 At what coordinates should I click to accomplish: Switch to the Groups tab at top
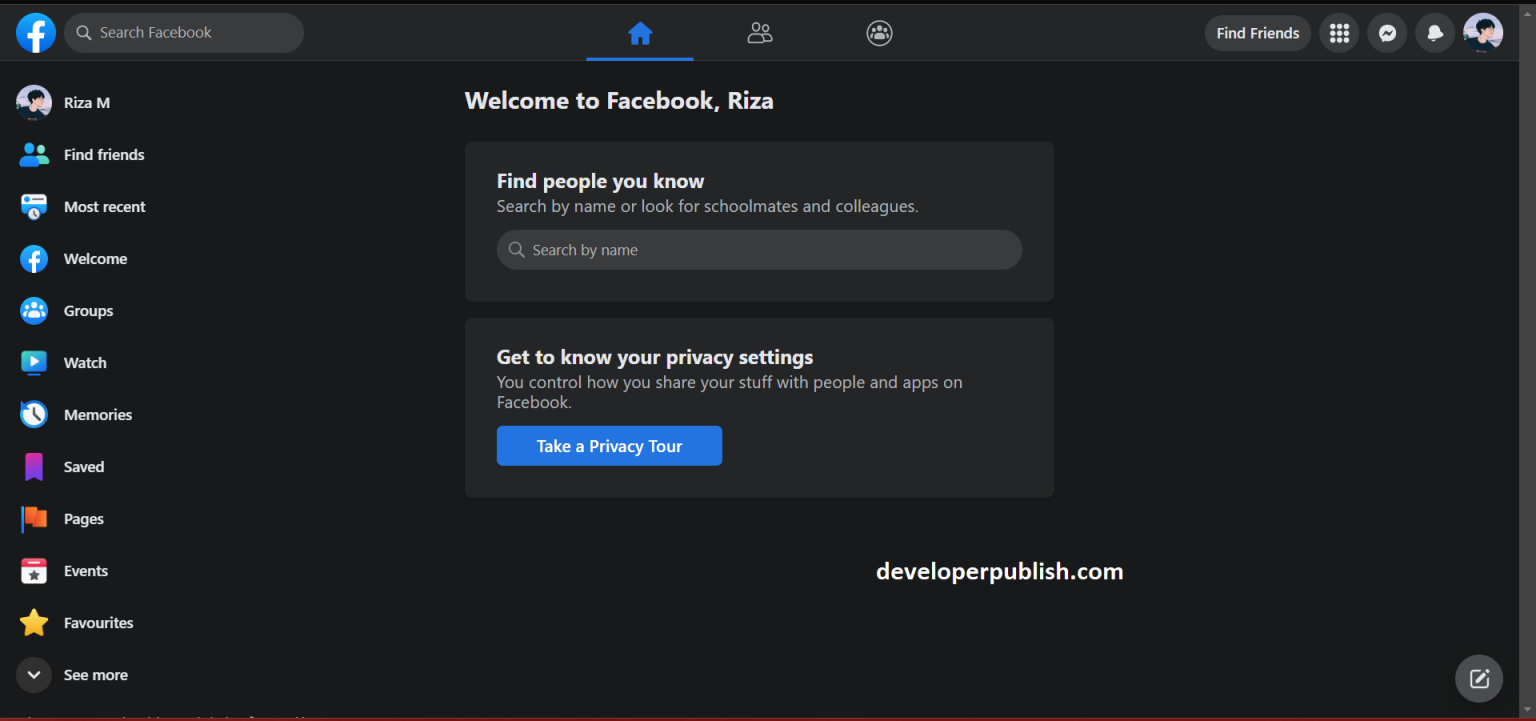click(879, 33)
